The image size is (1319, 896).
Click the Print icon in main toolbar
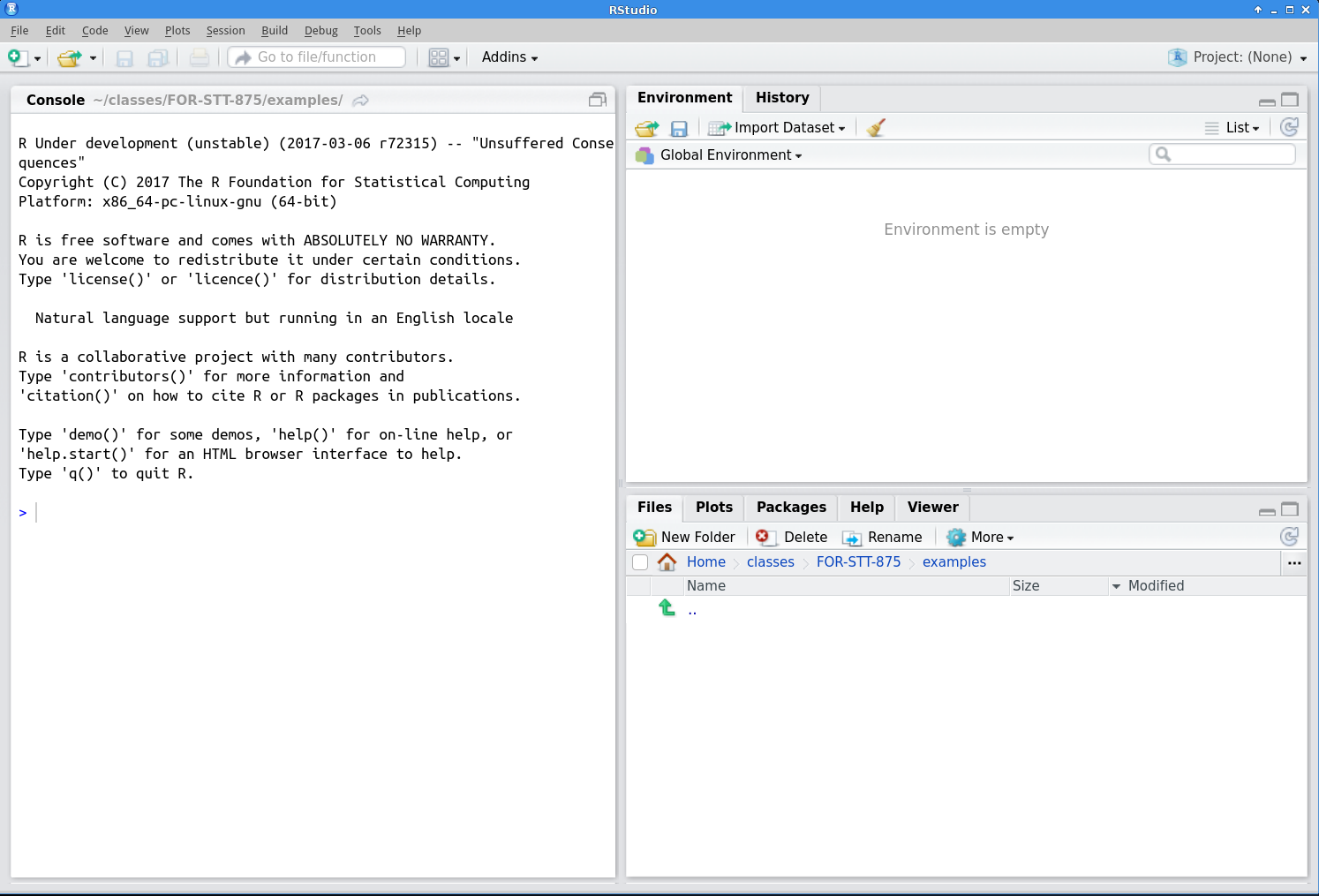click(200, 58)
